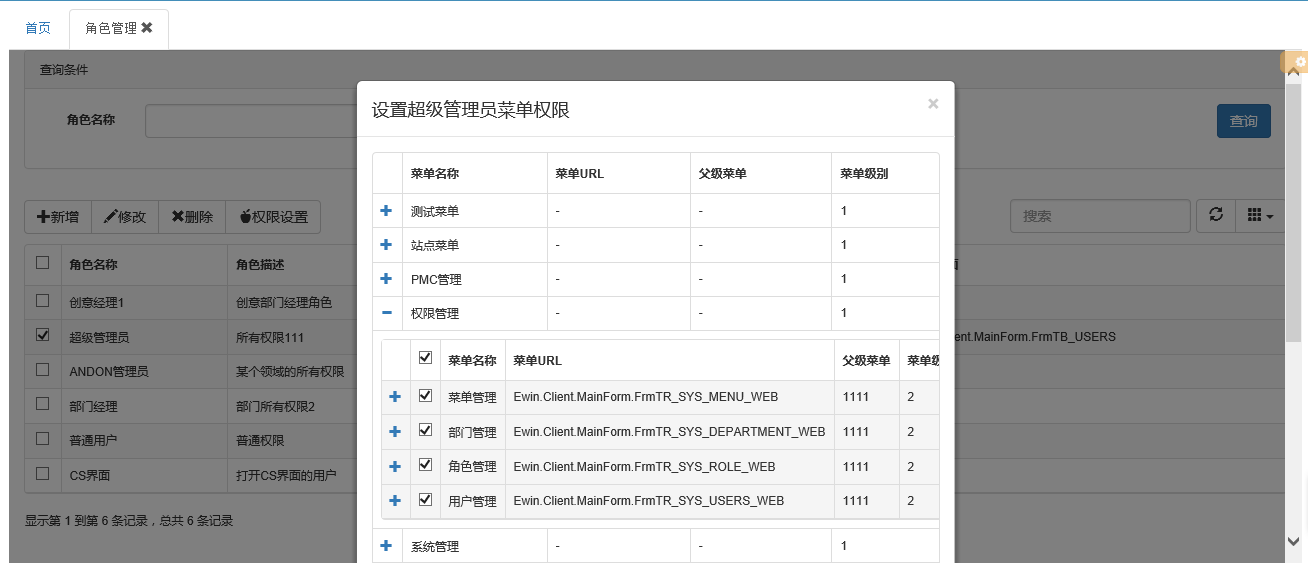Close the 角色管理 tab
The height and width of the screenshot is (569, 1308).
click(147, 28)
